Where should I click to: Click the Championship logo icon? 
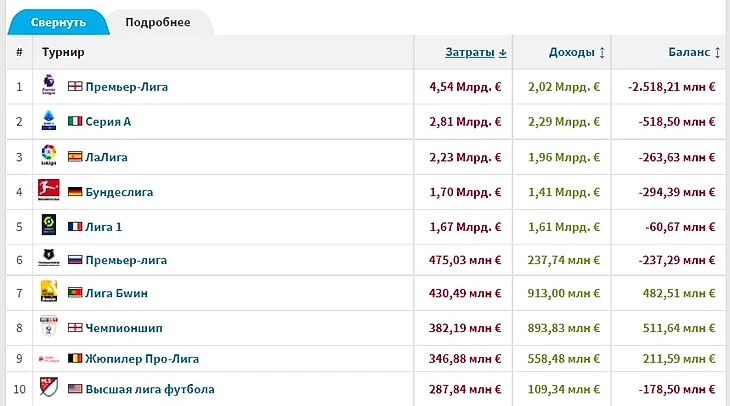pos(48,327)
